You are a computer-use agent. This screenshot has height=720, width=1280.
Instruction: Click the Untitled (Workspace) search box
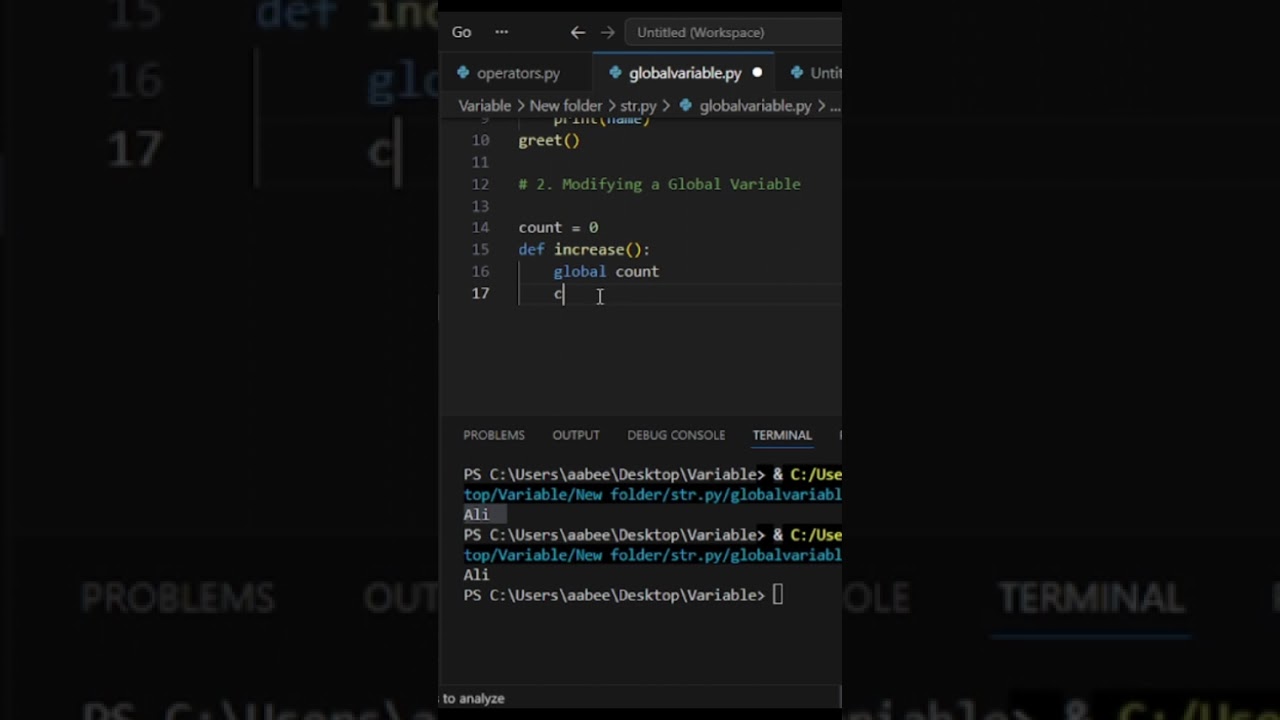coord(733,32)
